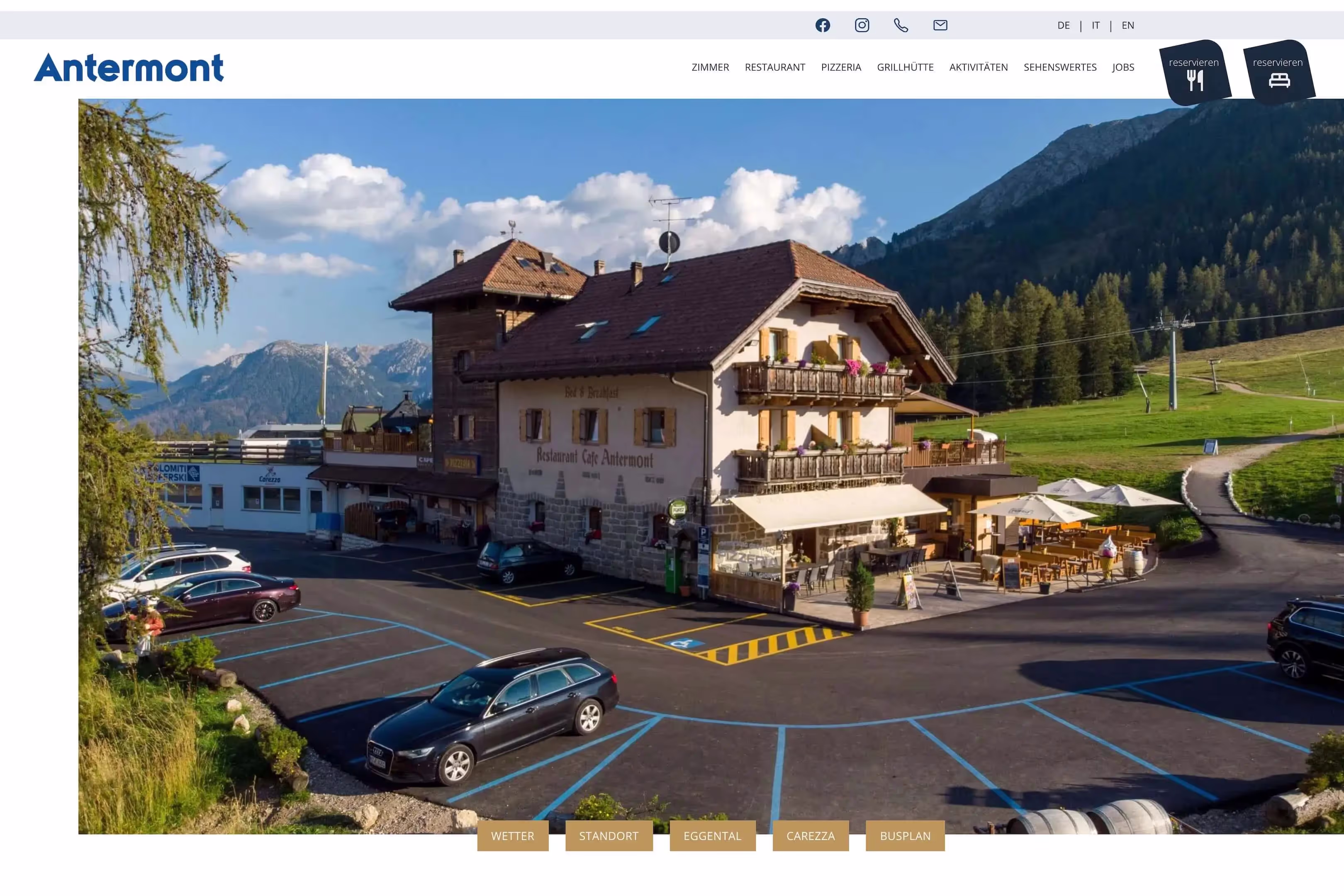The image size is (1344, 896).
Task: Open the JOBS menu item
Action: coord(1123,68)
